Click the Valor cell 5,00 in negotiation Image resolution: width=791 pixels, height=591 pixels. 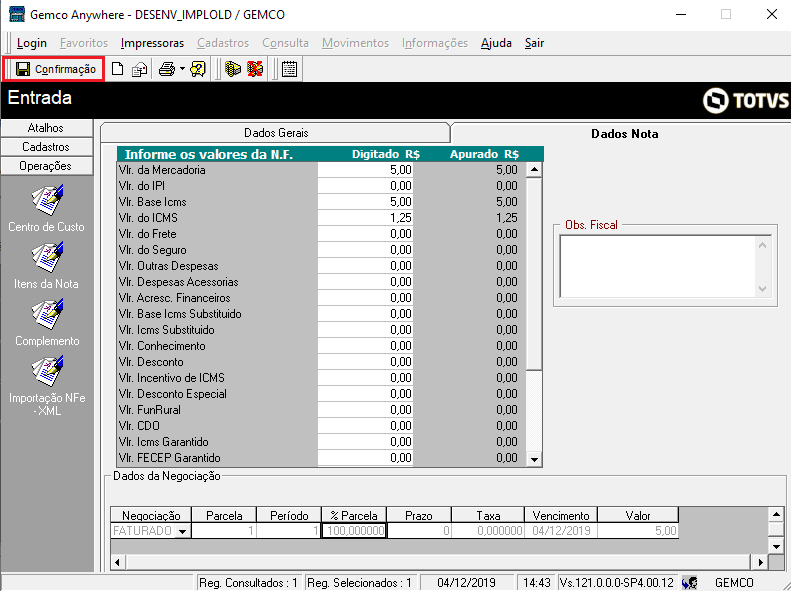638,531
